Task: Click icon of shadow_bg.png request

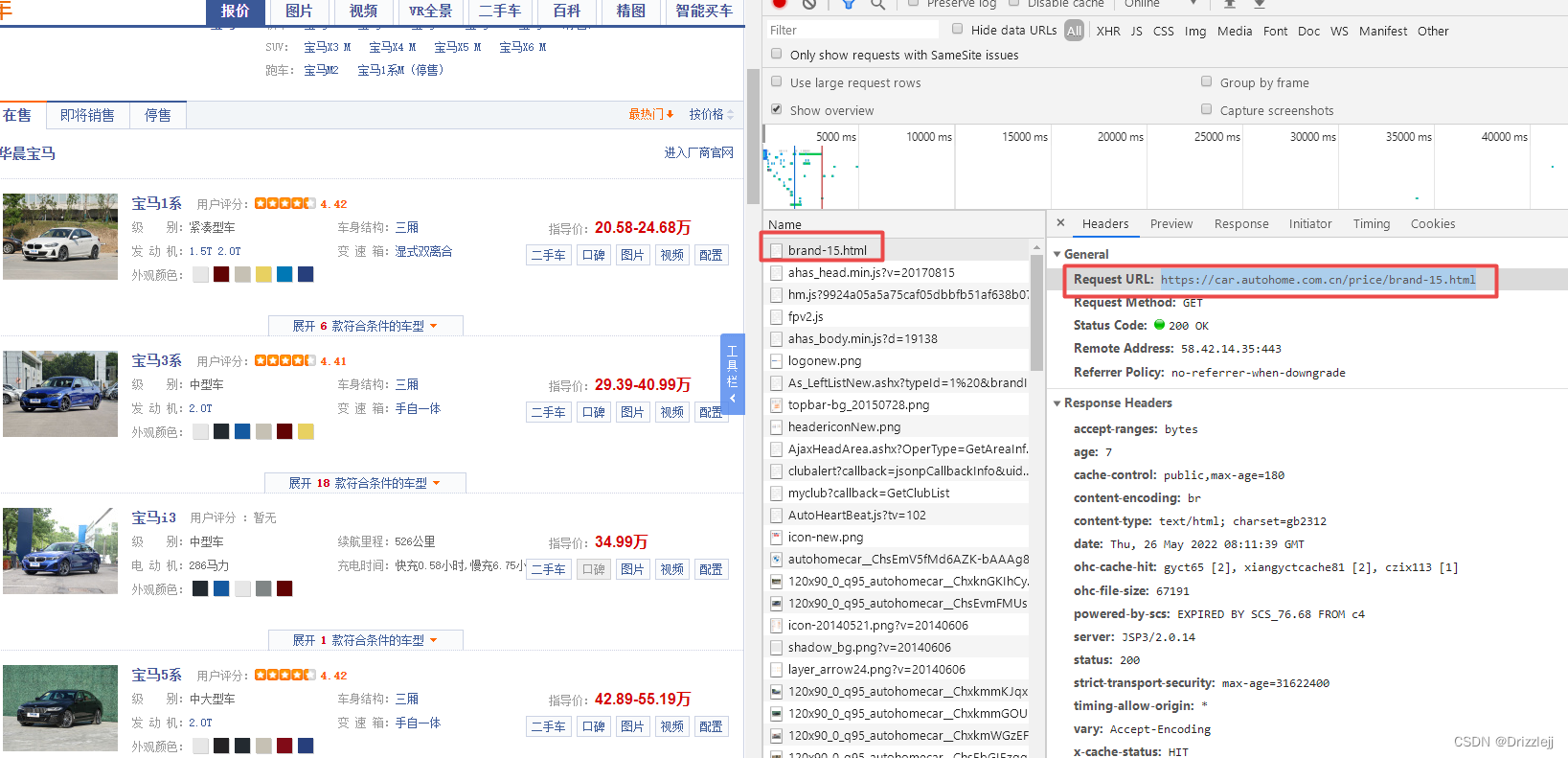Action: [x=777, y=647]
